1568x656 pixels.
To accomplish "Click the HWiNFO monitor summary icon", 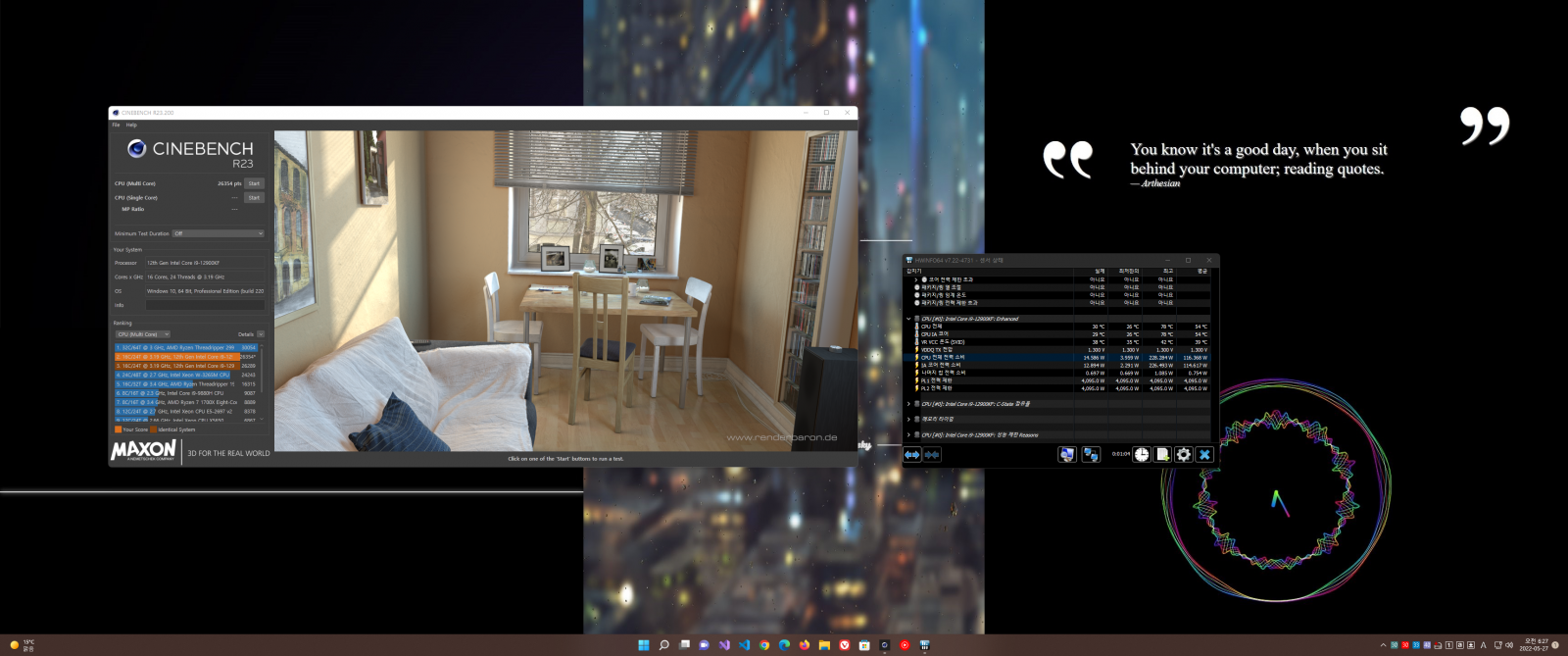I will (1067, 454).
